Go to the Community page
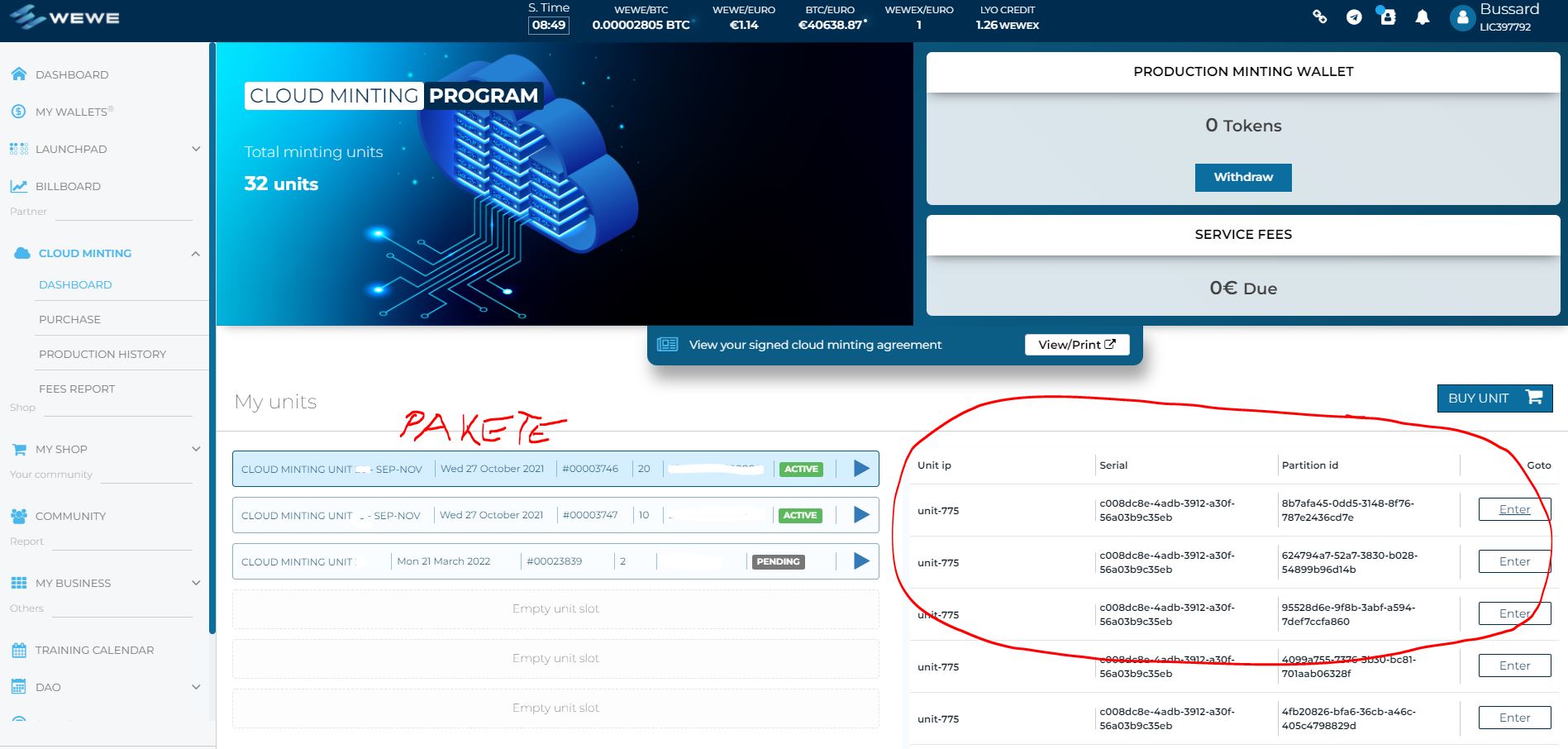 70,516
